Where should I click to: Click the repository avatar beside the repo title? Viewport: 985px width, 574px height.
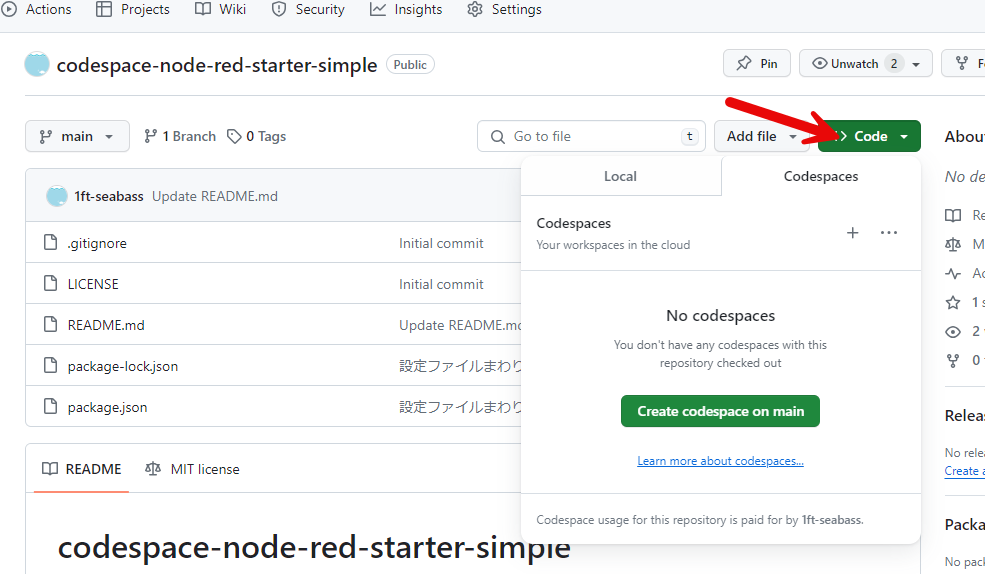coord(37,65)
